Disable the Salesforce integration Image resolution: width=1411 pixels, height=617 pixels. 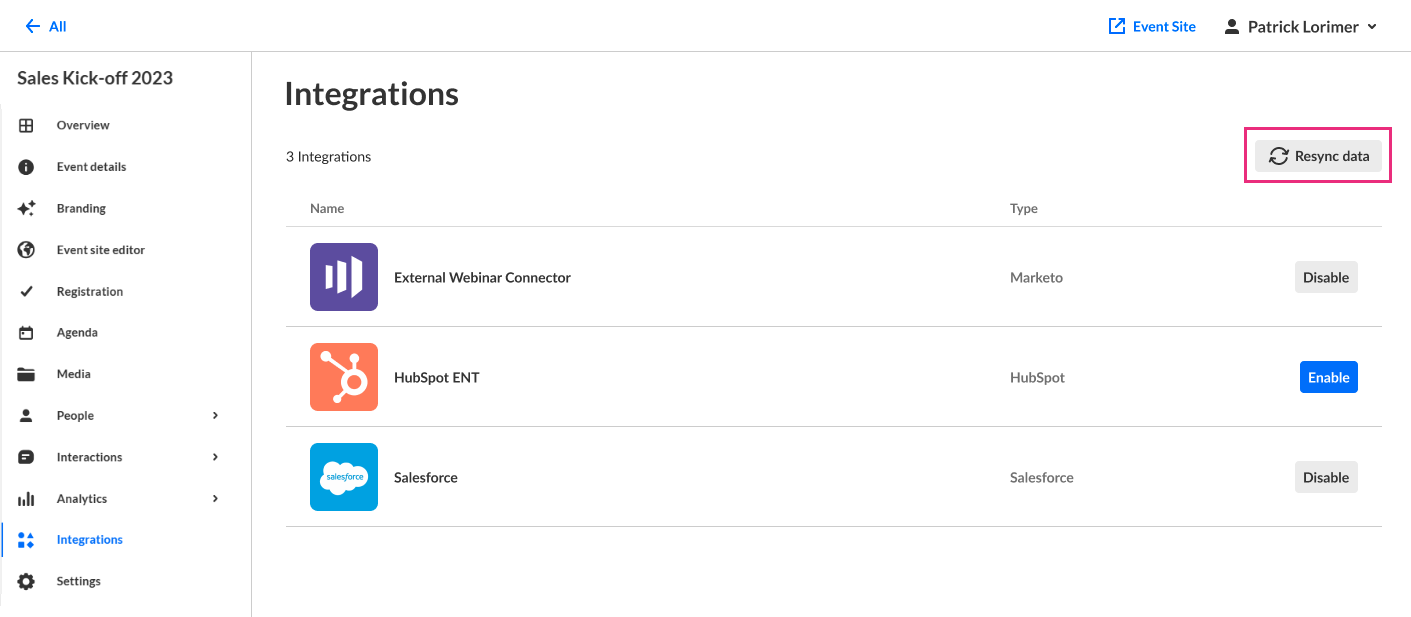click(1326, 477)
